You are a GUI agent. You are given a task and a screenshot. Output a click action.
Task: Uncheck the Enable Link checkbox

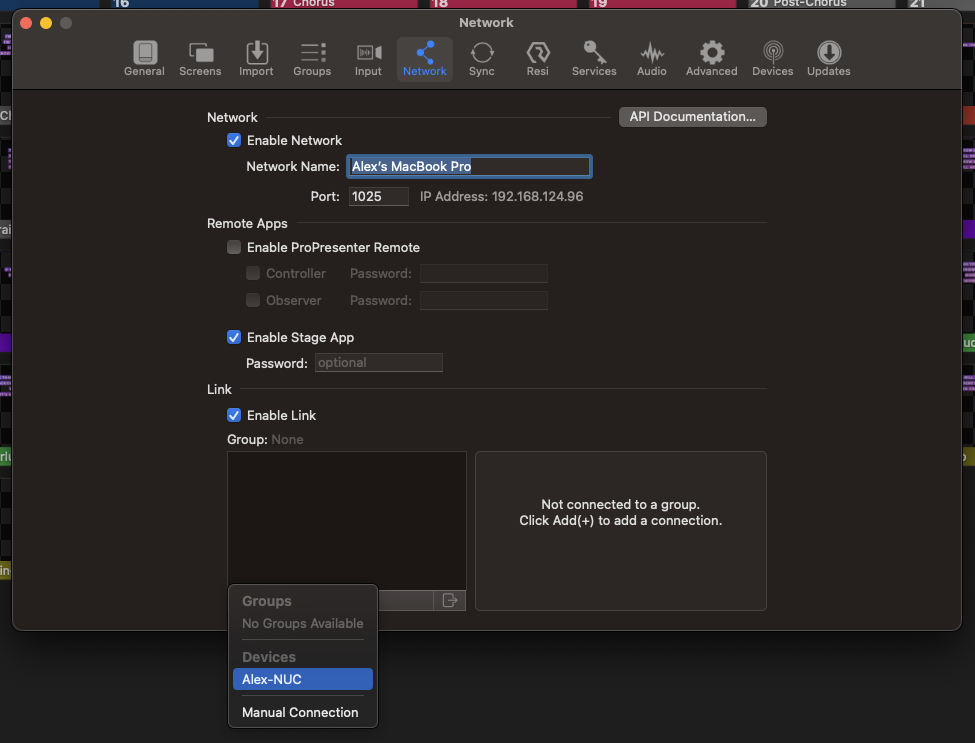pyautogui.click(x=234, y=415)
